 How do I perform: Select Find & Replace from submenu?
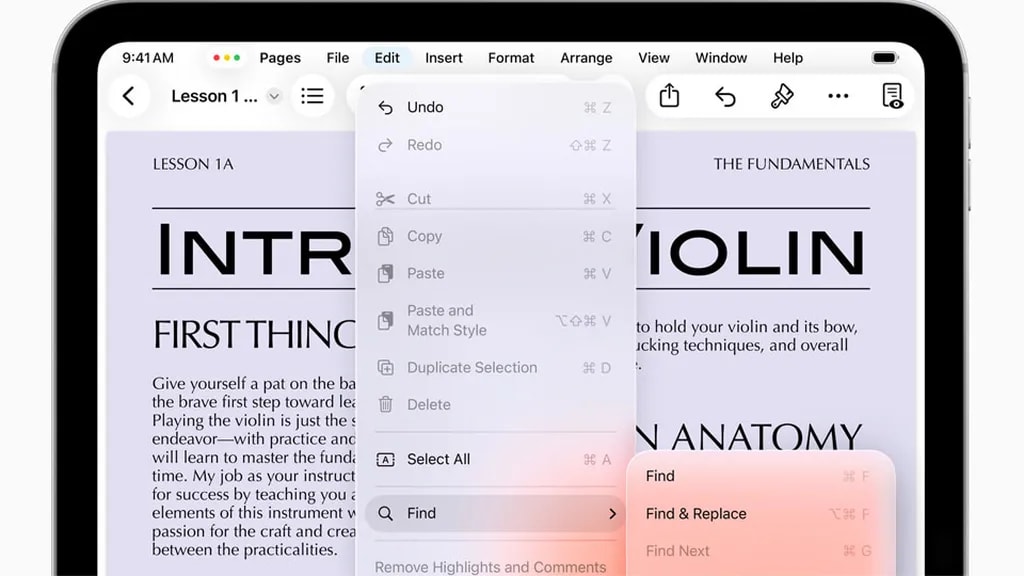coord(696,514)
